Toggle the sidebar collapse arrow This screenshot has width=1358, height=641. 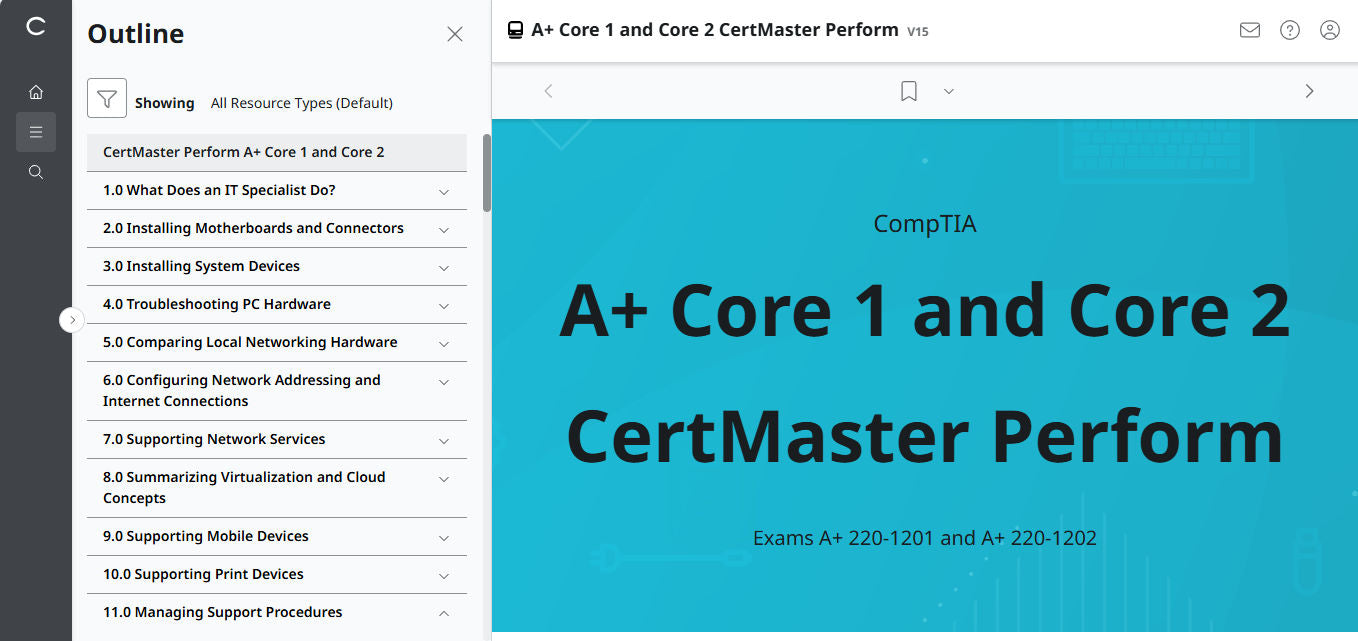tap(72, 319)
